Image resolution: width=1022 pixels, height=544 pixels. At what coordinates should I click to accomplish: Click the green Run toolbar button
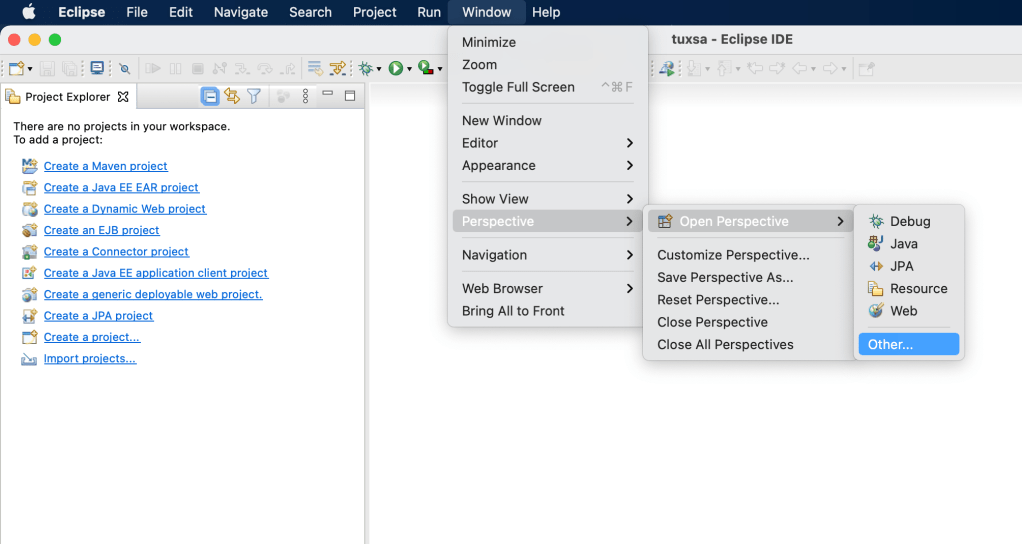(396, 68)
